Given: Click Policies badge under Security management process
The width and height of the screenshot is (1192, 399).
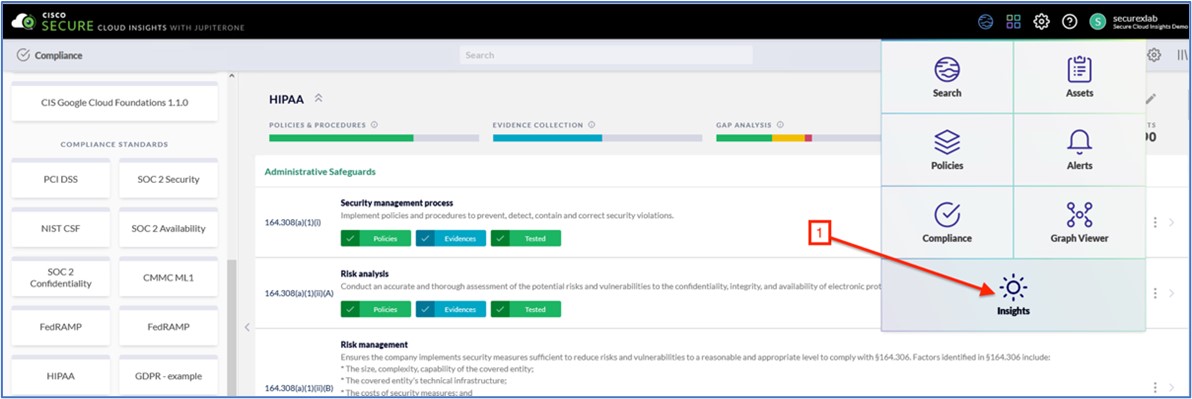Looking at the screenshot, I should pos(376,239).
